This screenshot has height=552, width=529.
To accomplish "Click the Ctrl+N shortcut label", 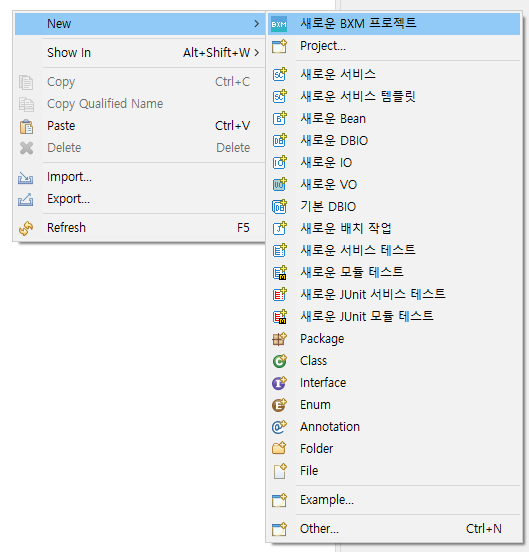I will pyautogui.click(x=484, y=529).
